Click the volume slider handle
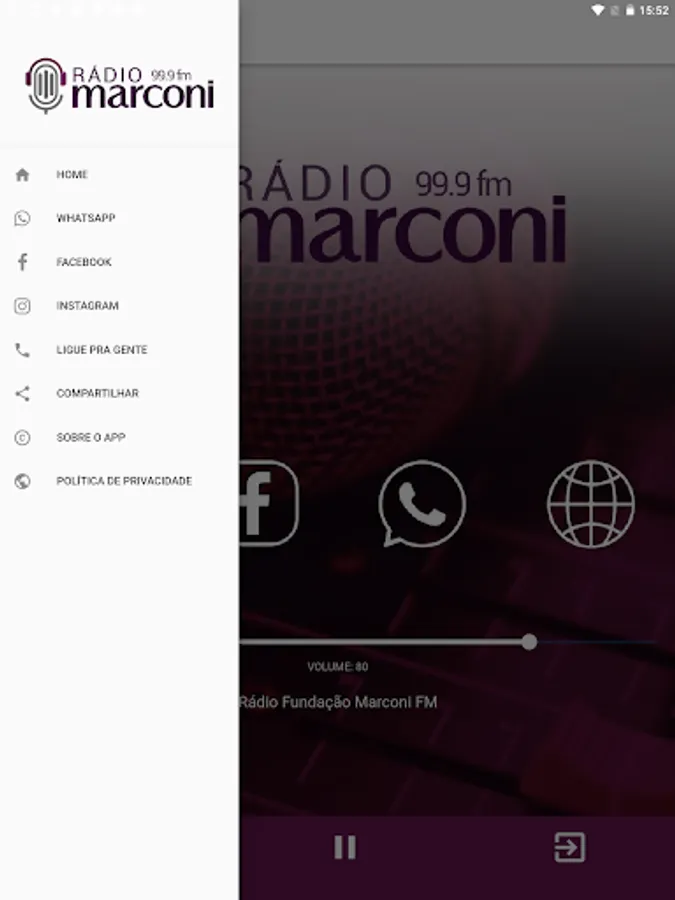Image resolution: width=675 pixels, height=900 pixels. (529, 642)
